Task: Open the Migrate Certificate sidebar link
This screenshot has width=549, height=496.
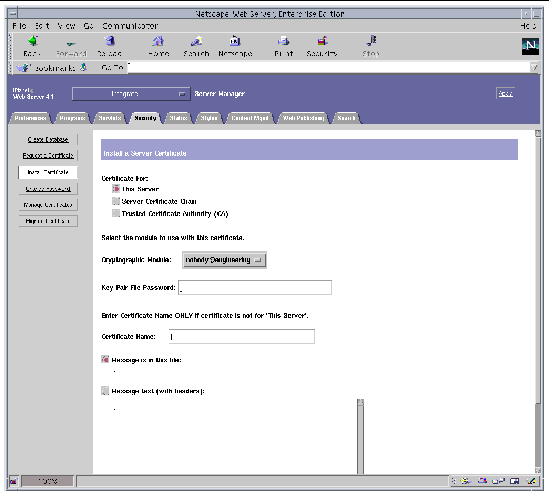Action: click(48, 221)
